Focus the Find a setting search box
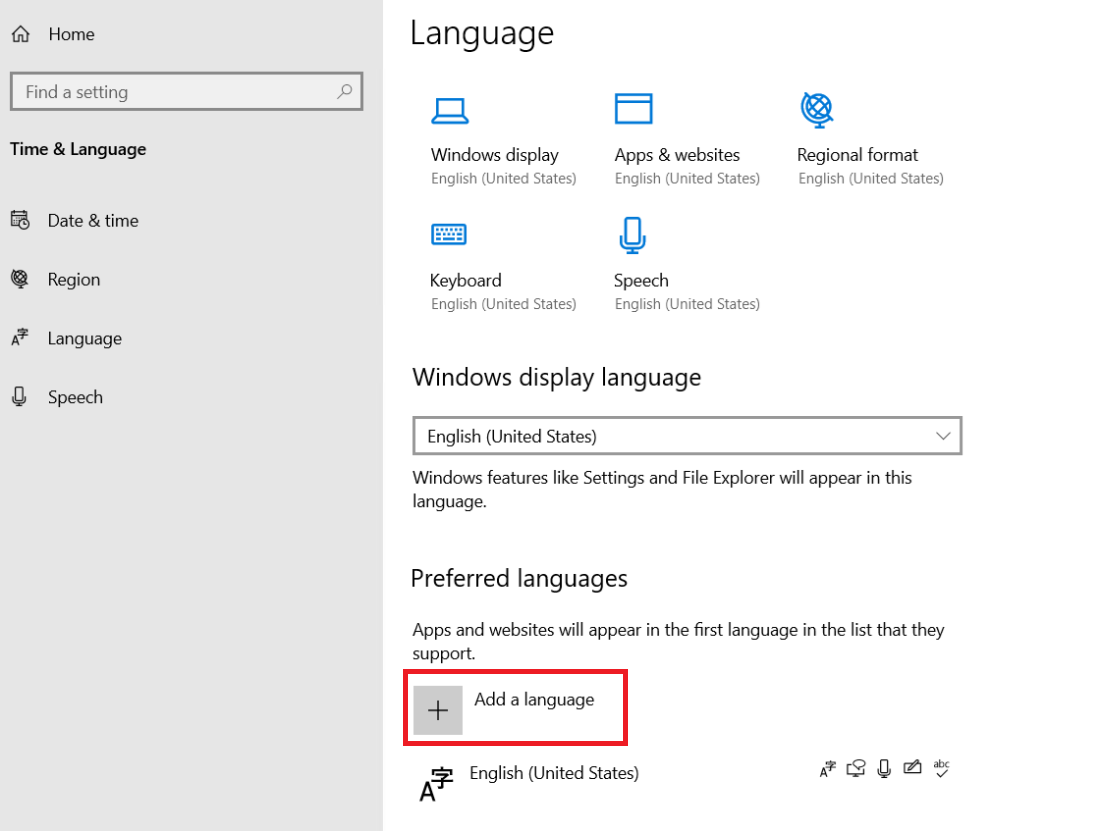 (x=187, y=91)
